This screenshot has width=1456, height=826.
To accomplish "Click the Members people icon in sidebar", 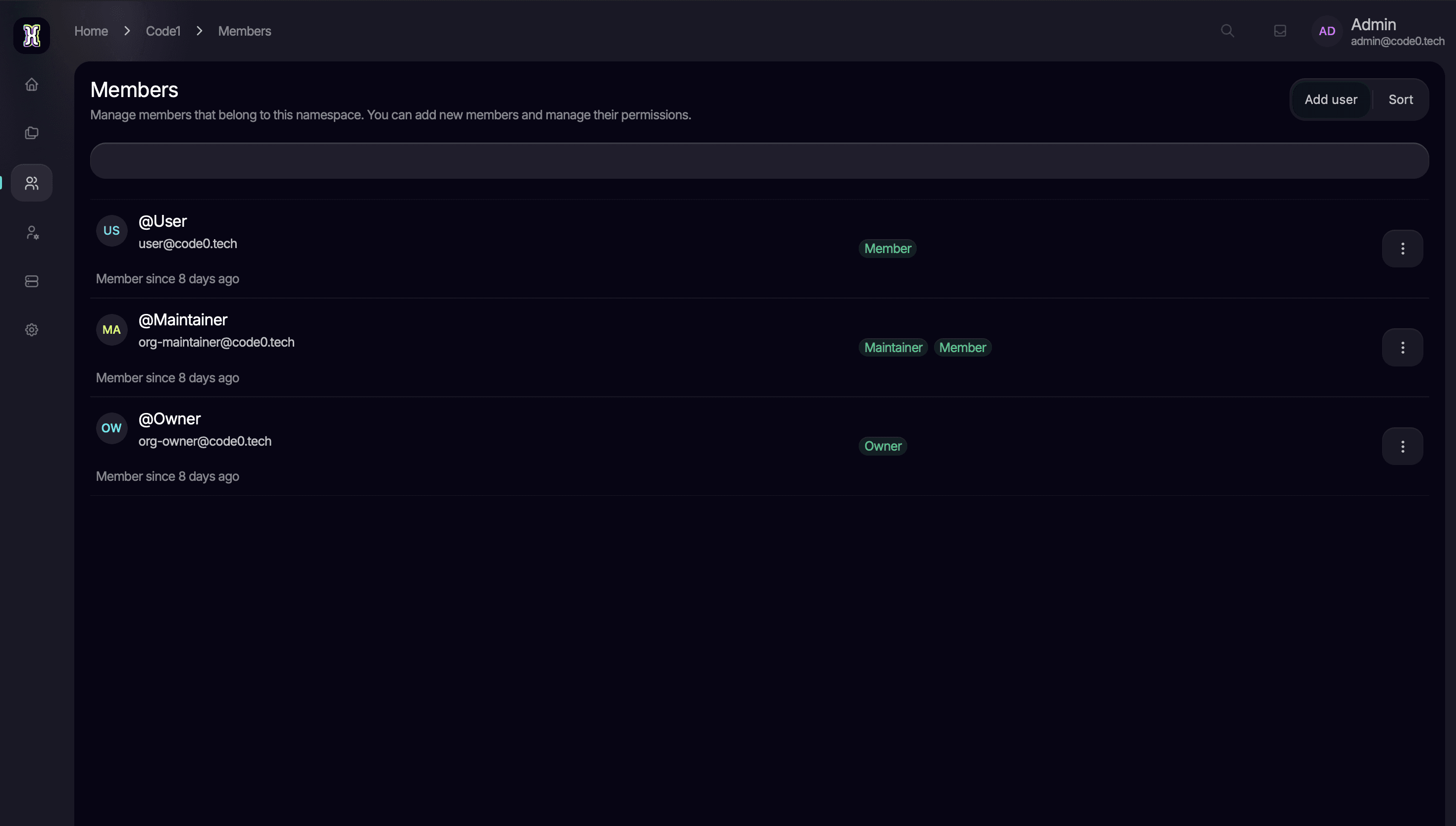I will pyautogui.click(x=31, y=182).
